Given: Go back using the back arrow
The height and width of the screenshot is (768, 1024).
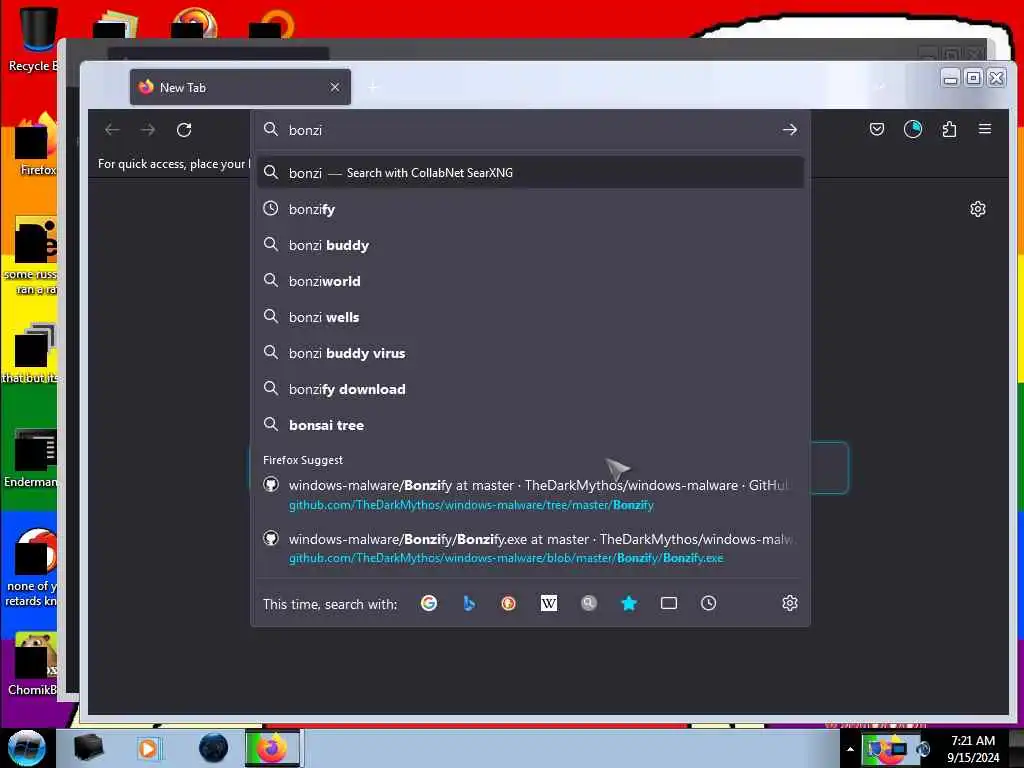Looking at the screenshot, I should pos(112,130).
